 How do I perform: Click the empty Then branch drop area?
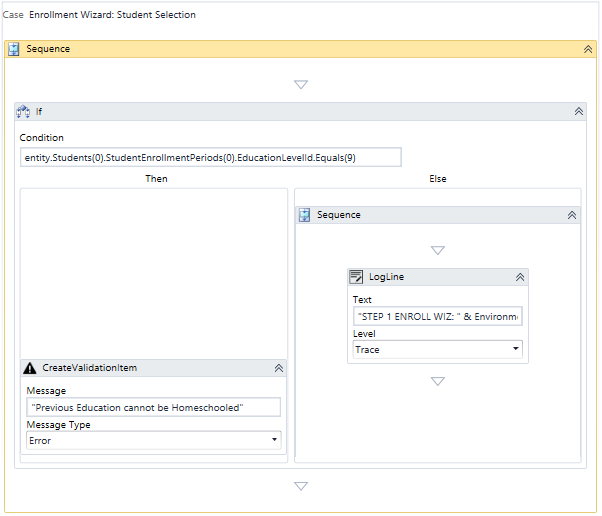tap(153, 270)
